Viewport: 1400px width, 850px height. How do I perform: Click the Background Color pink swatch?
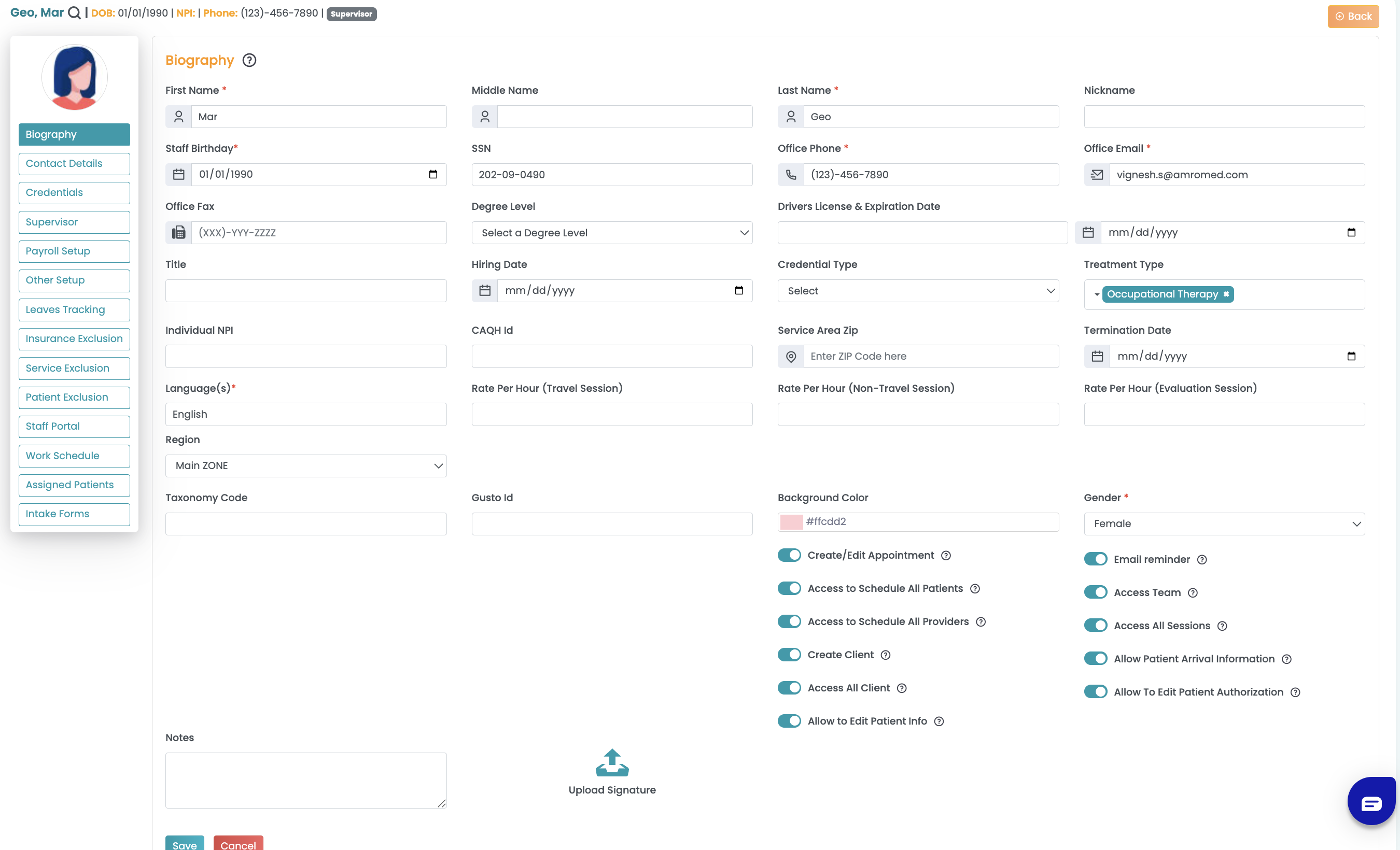(x=791, y=522)
